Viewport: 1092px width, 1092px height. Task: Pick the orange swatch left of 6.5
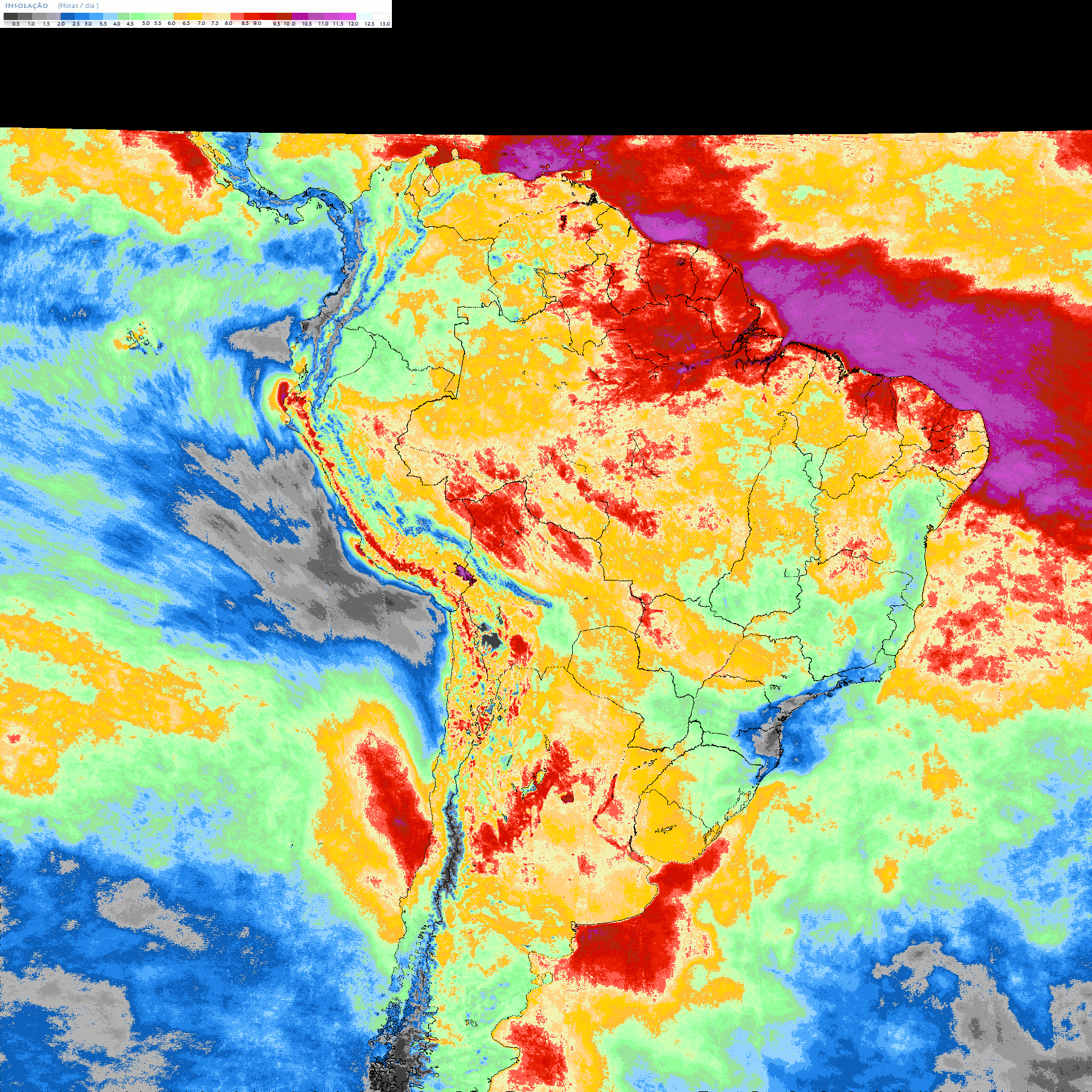180,16
